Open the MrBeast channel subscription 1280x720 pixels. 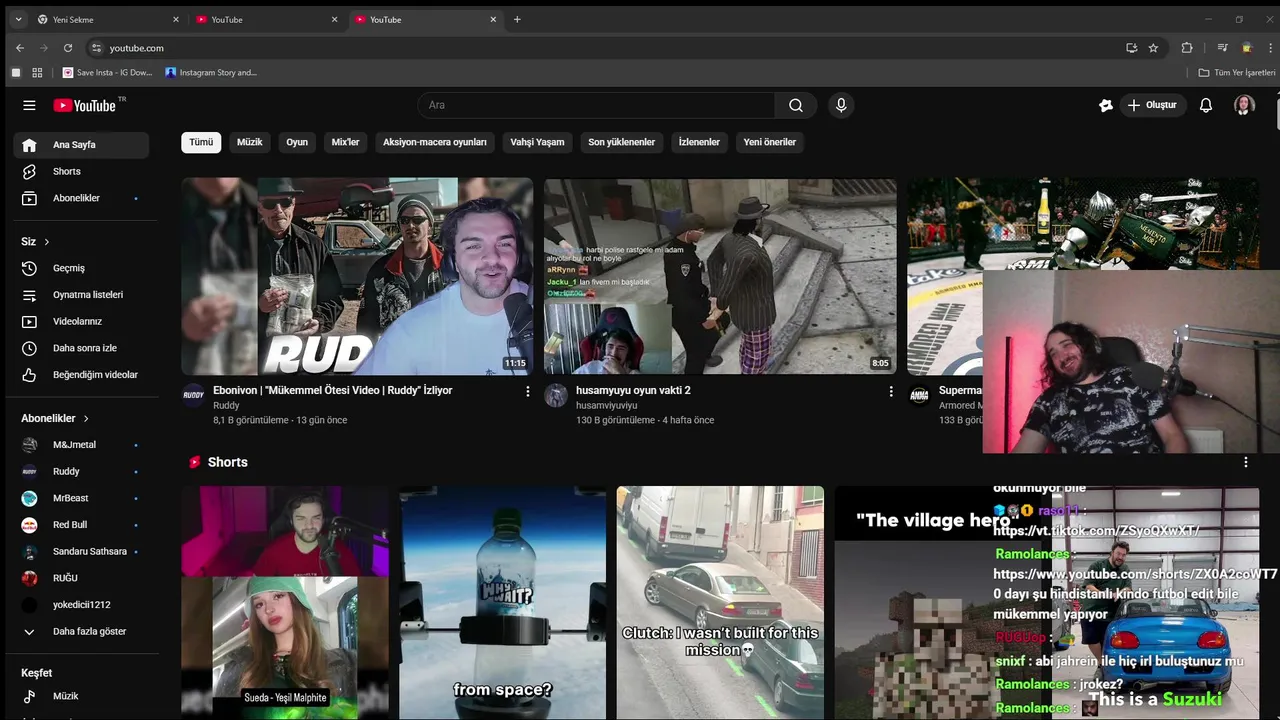[x=81, y=498]
